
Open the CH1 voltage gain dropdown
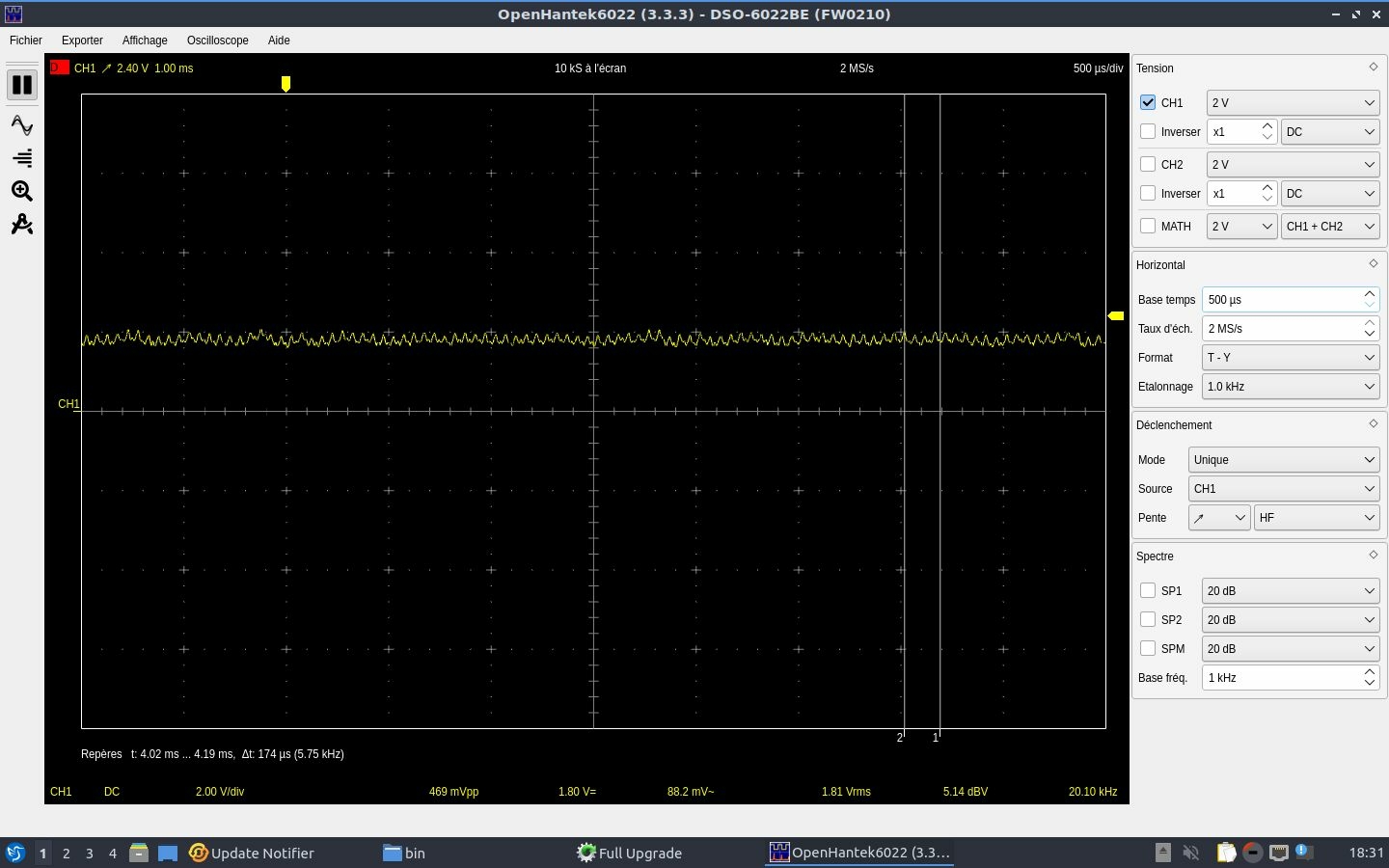pyautogui.click(x=1293, y=102)
